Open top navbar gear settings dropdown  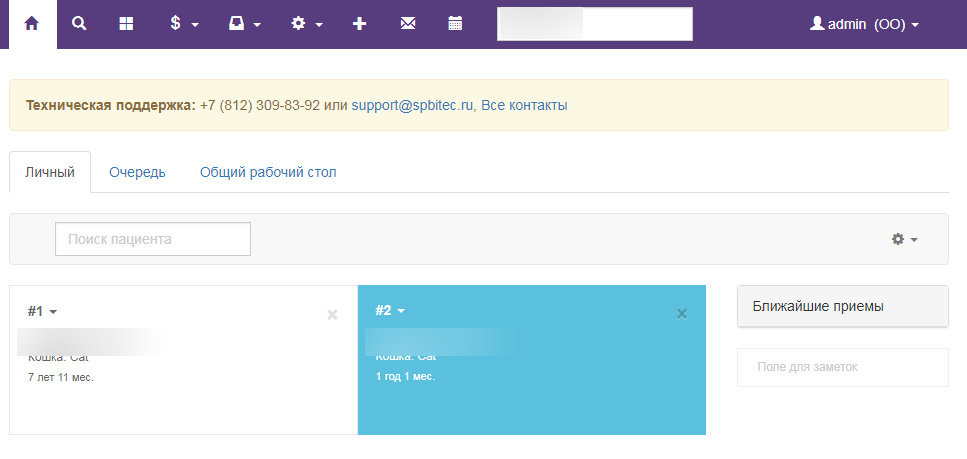tap(307, 24)
